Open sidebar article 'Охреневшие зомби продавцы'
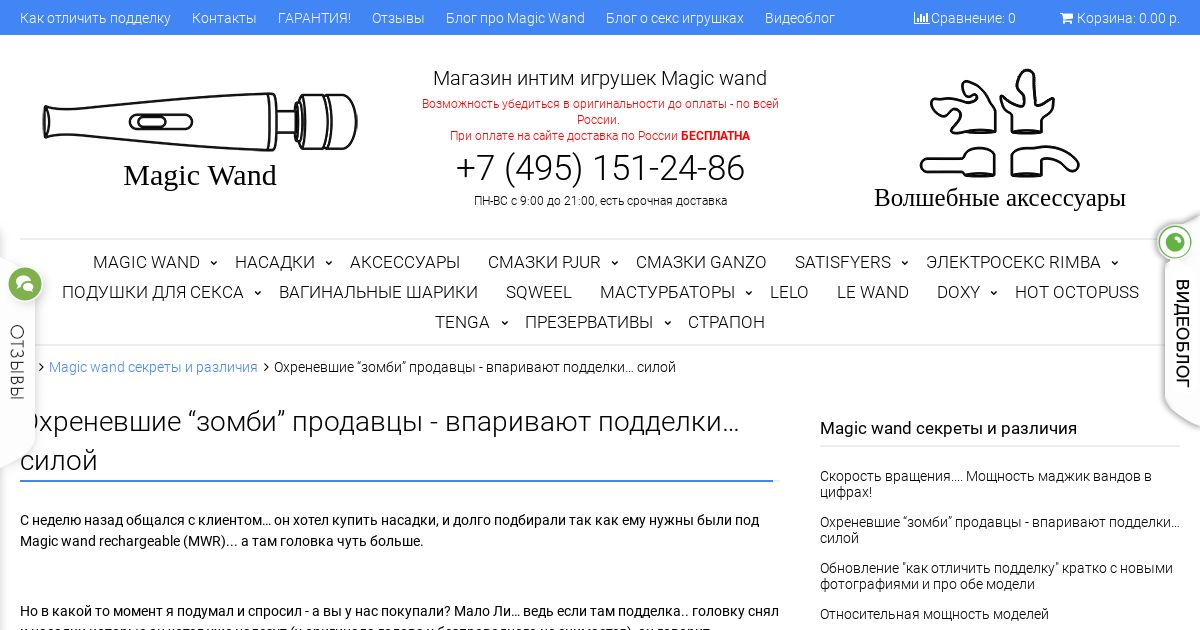This screenshot has width=1200, height=630. click(1000, 530)
